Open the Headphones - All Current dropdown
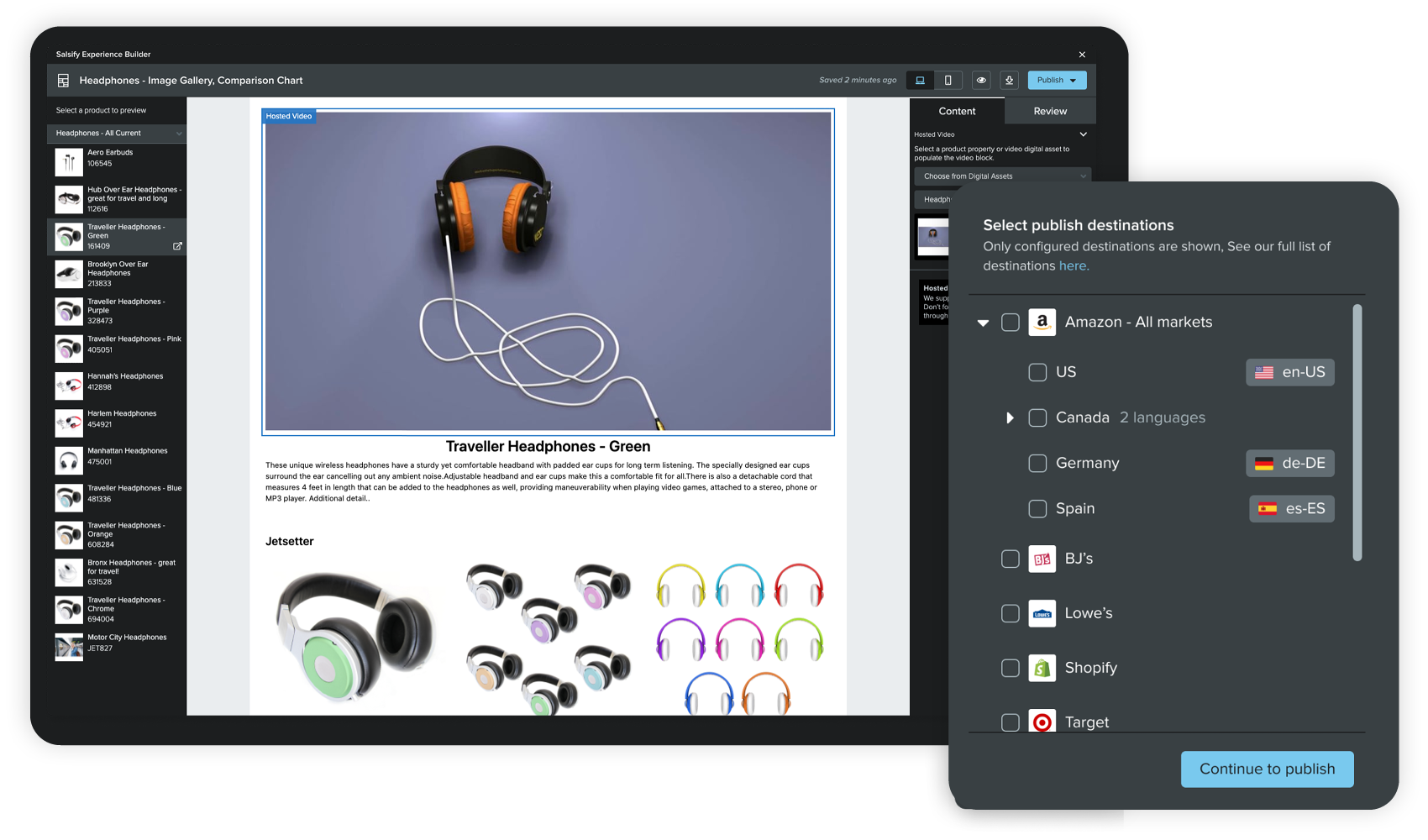The width and height of the screenshot is (1428, 840). [117, 134]
